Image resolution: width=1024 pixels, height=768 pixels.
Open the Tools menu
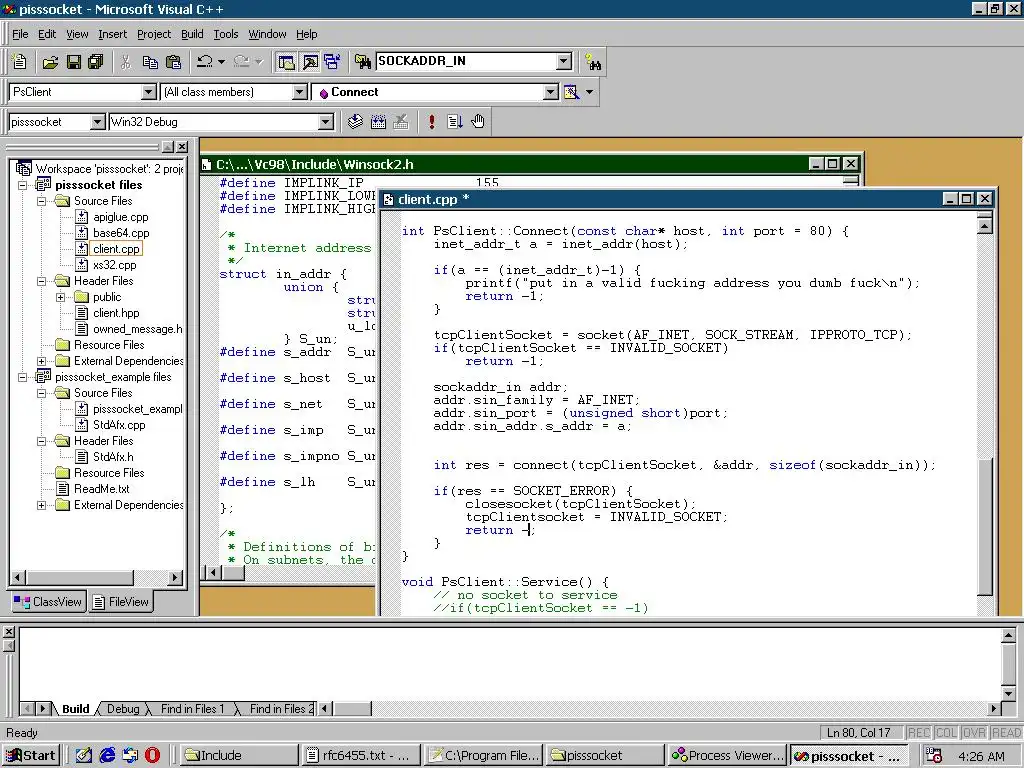[226, 34]
